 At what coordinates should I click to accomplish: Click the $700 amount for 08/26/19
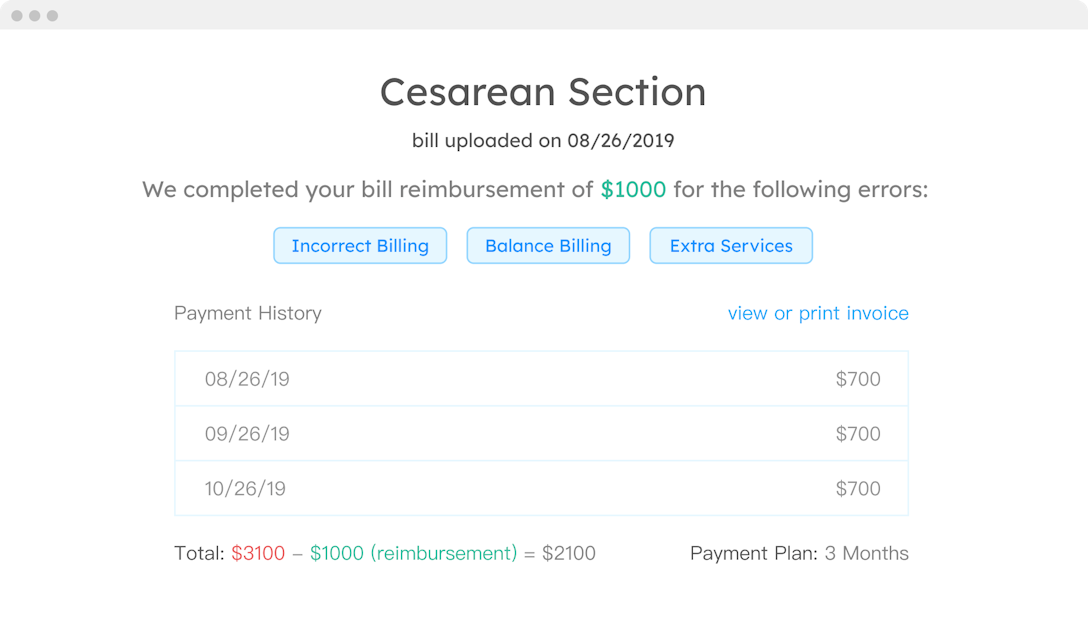pyautogui.click(x=858, y=379)
